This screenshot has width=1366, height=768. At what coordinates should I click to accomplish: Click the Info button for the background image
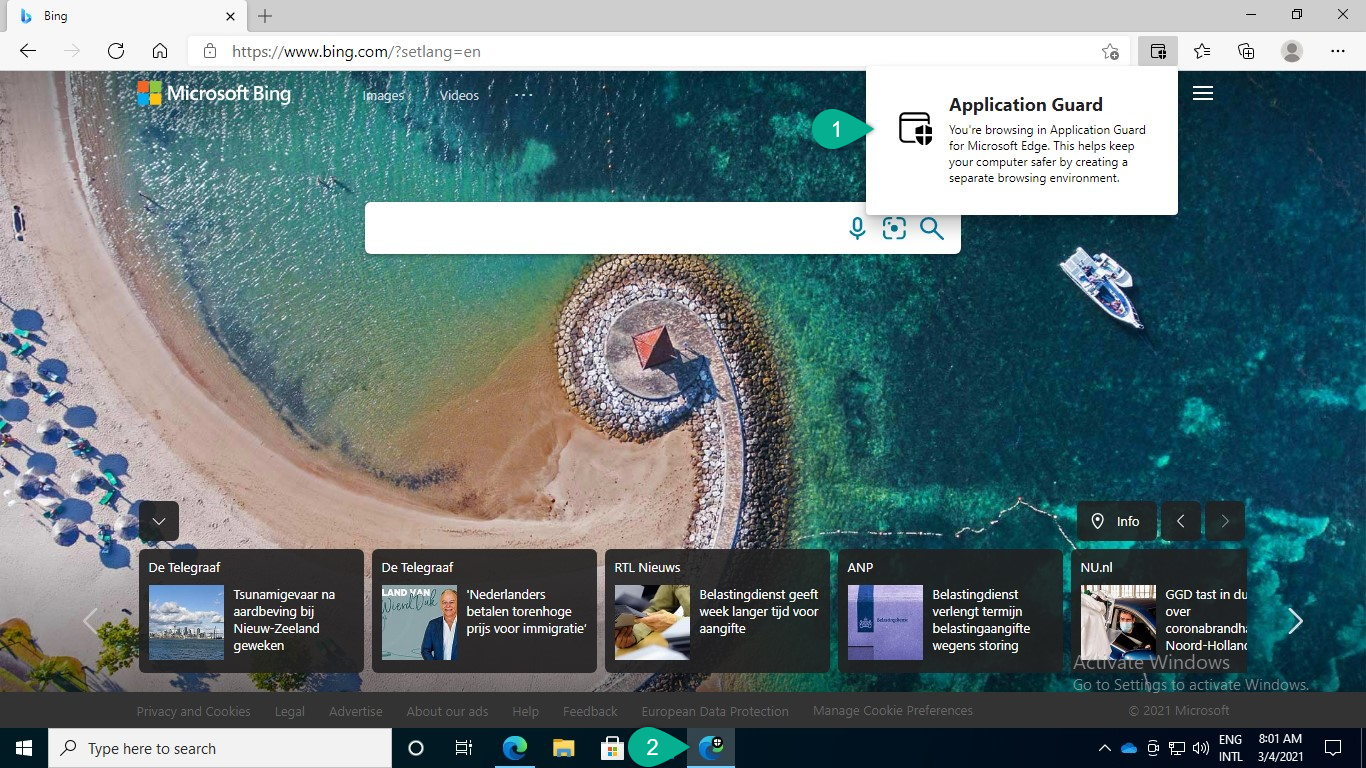tap(1116, 521)
